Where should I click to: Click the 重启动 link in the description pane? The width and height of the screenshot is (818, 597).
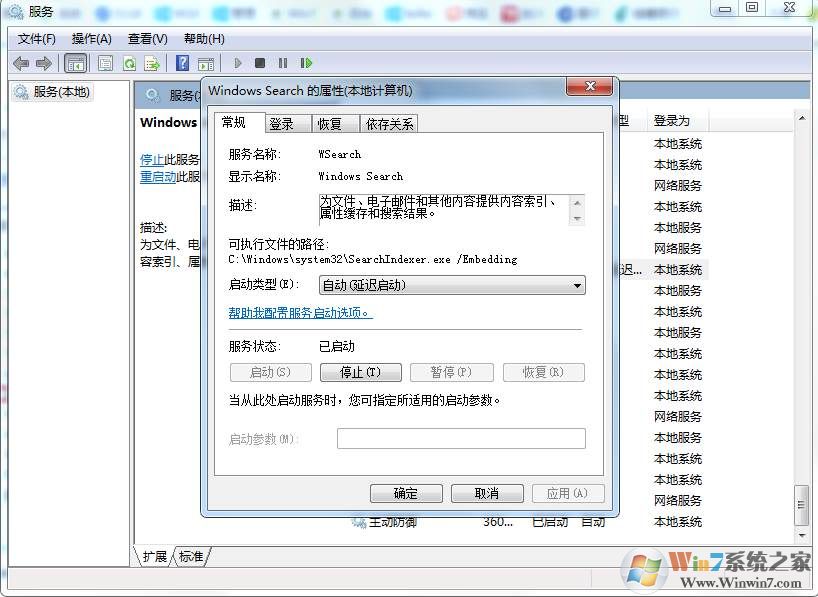click(158, 176)
